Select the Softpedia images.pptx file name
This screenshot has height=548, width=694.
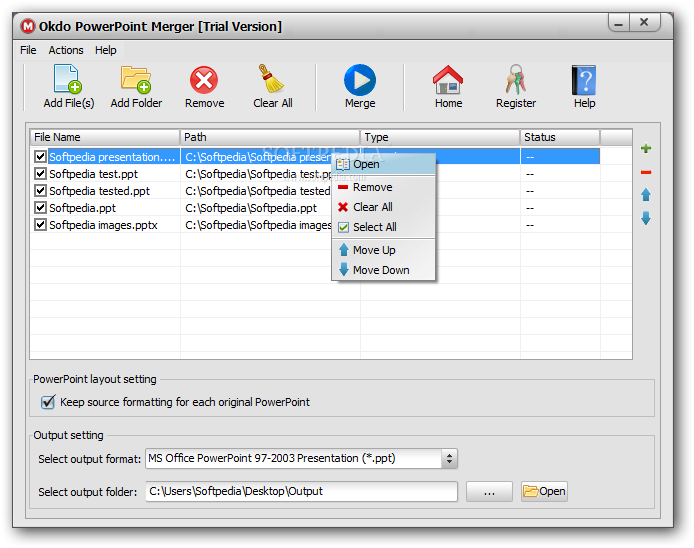click(x=103, y=225)
